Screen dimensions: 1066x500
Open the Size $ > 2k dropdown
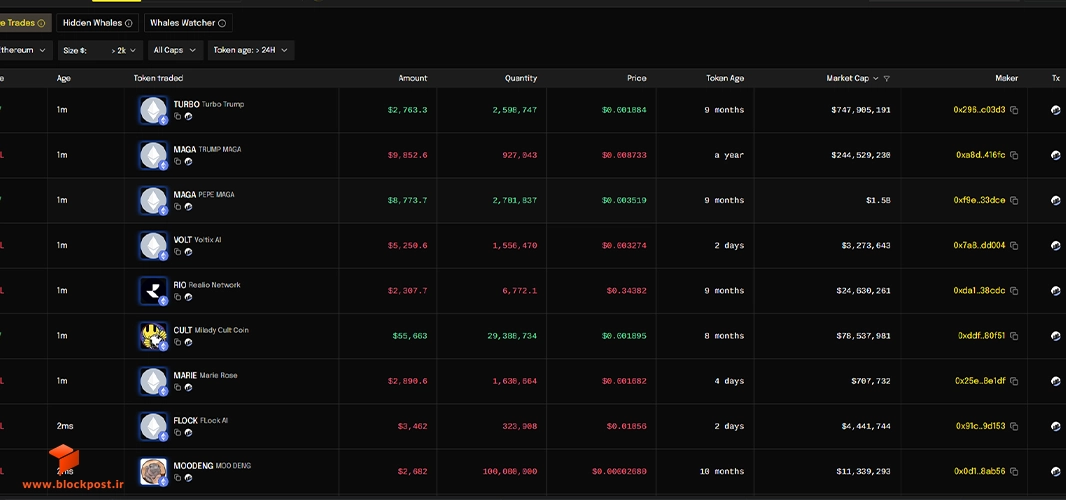pyautogui.click(x=100, y=50)
